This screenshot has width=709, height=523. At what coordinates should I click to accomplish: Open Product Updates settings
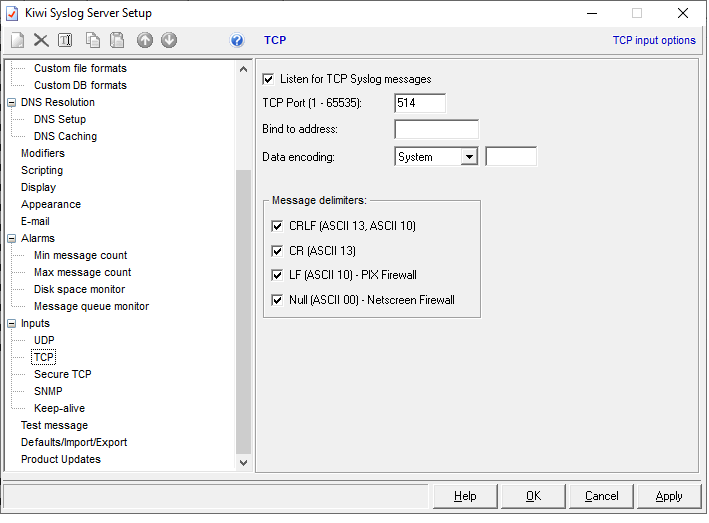[x=61, y=459]
